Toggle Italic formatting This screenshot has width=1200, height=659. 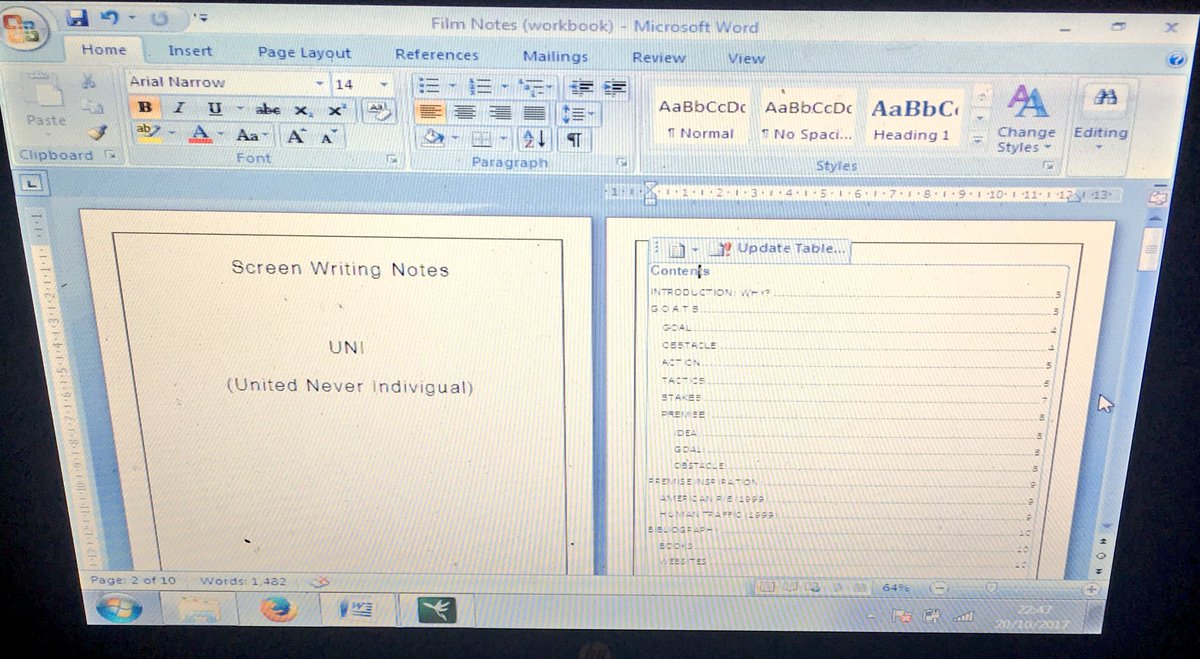click(x=179, y=107)
